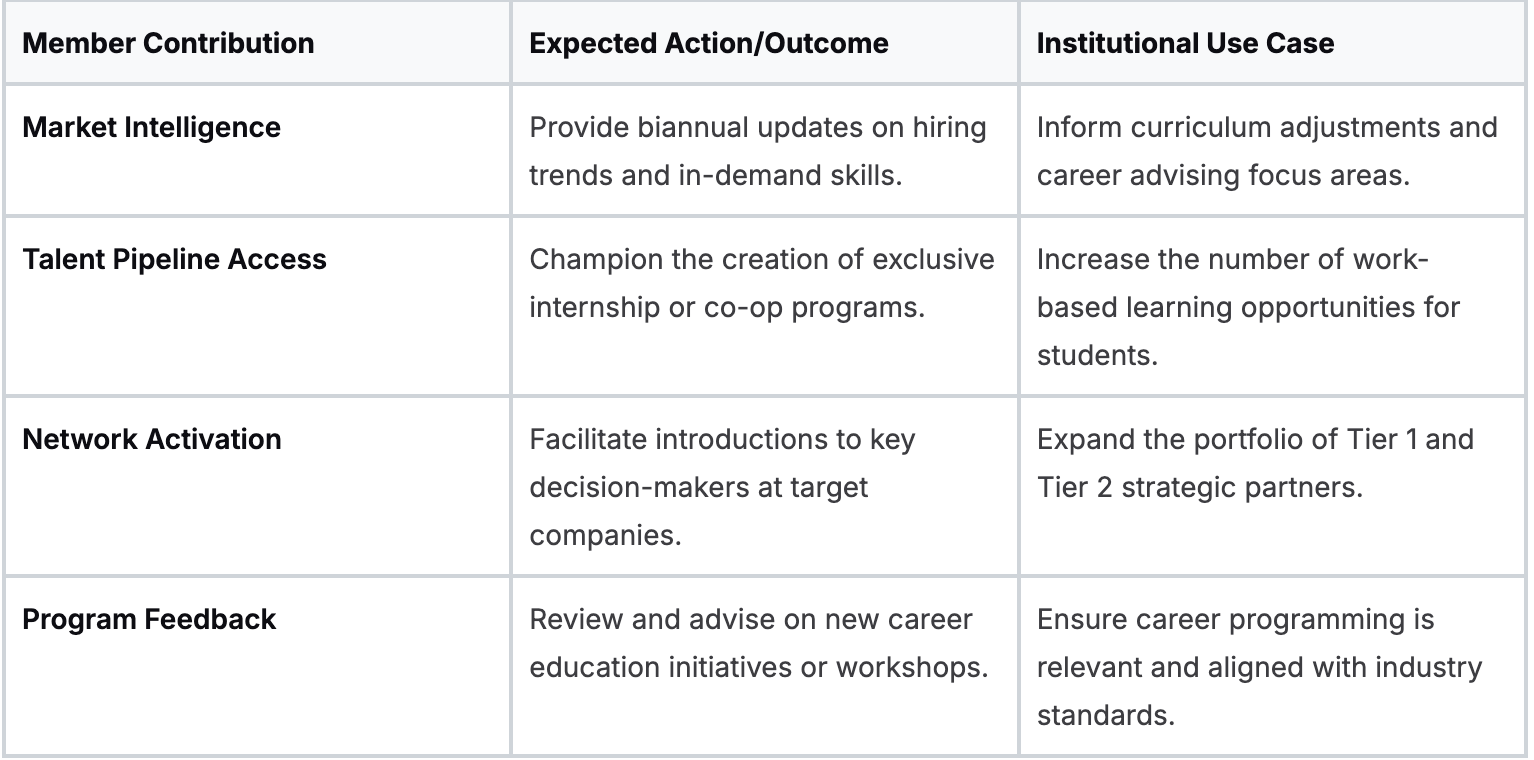Click the Member Contribution column header

[x=168, y=44]
